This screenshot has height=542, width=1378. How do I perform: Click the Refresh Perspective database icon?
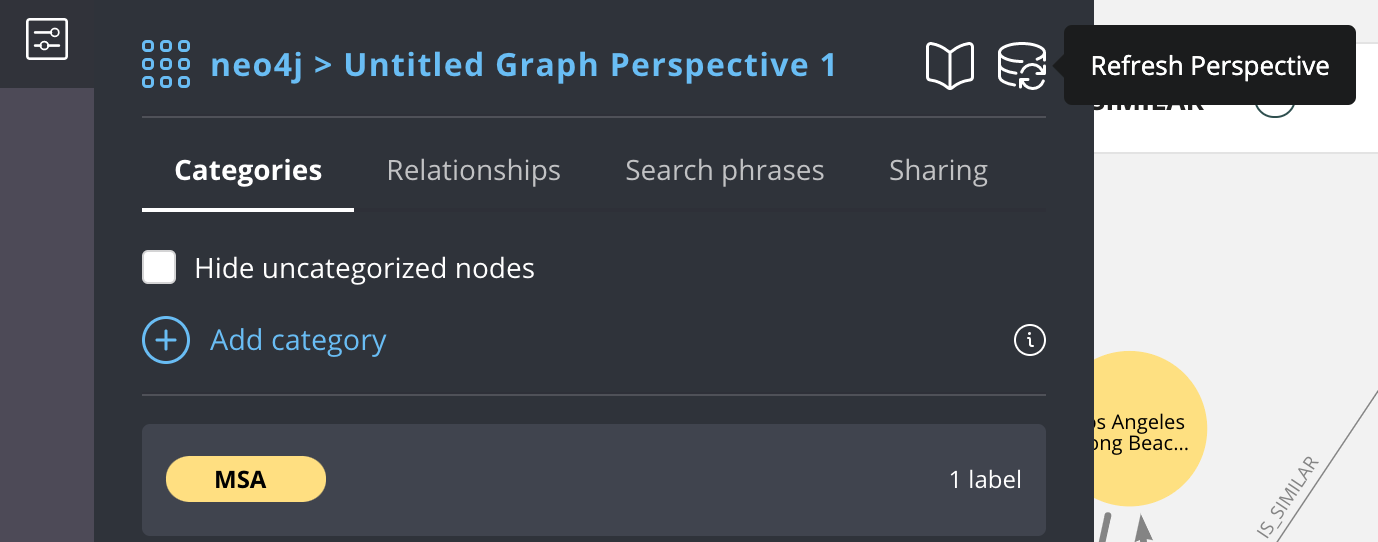(1022, 66)
